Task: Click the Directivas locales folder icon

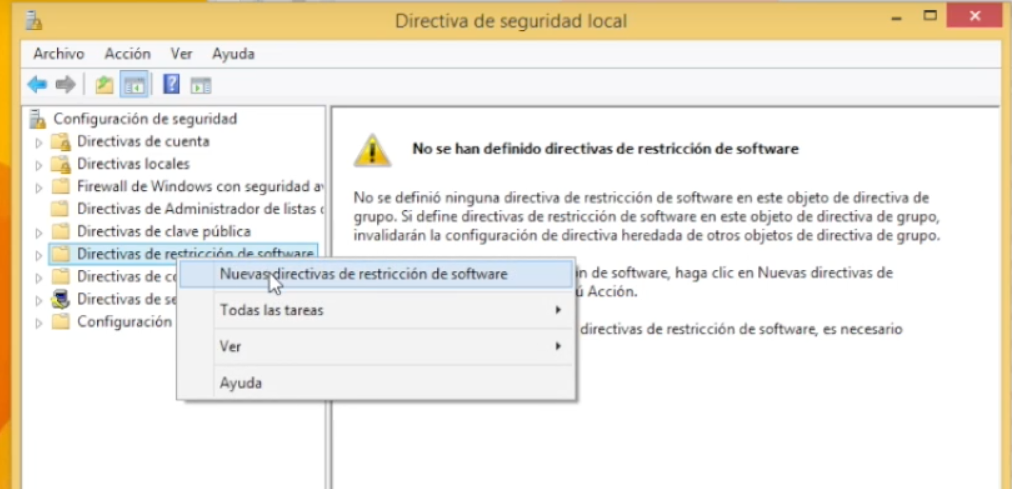Action: [60, 164]
